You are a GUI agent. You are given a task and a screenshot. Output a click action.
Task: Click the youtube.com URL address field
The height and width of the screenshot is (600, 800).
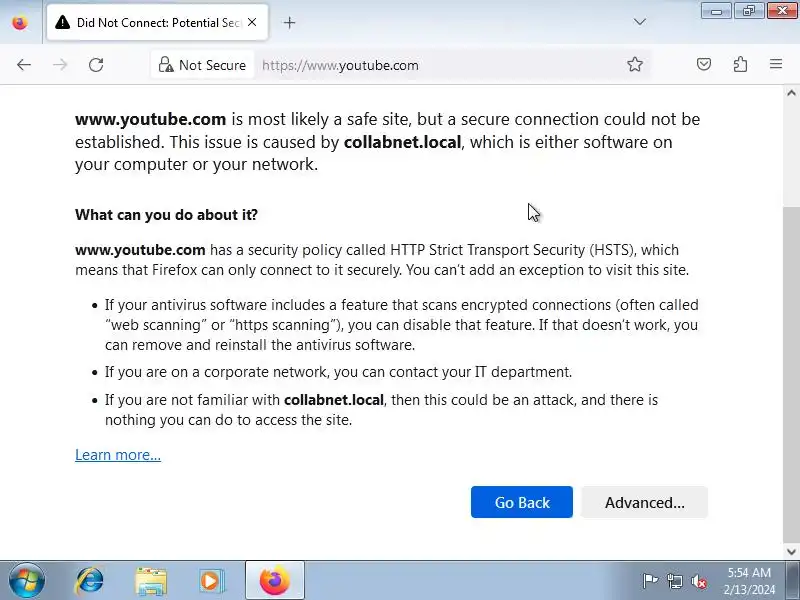click(x=439, y=65)
